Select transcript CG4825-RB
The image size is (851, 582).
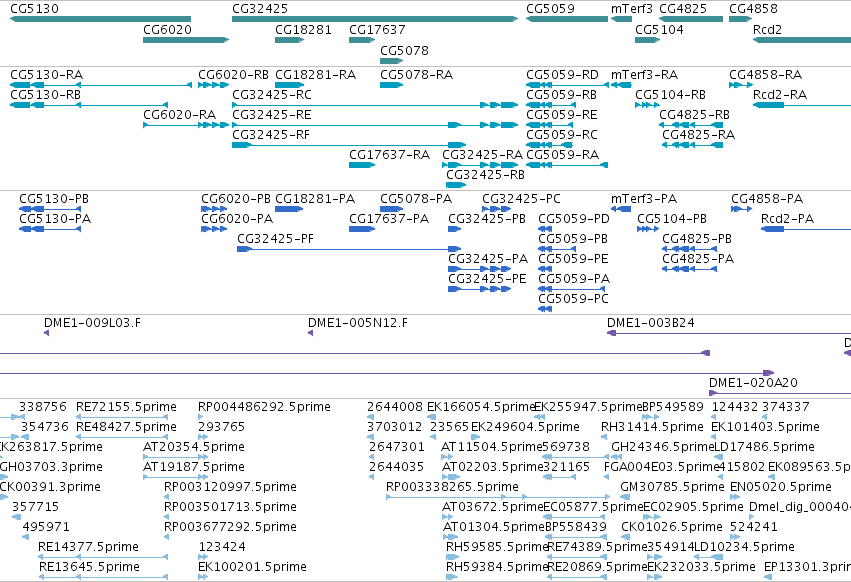[x=691, y=125]
